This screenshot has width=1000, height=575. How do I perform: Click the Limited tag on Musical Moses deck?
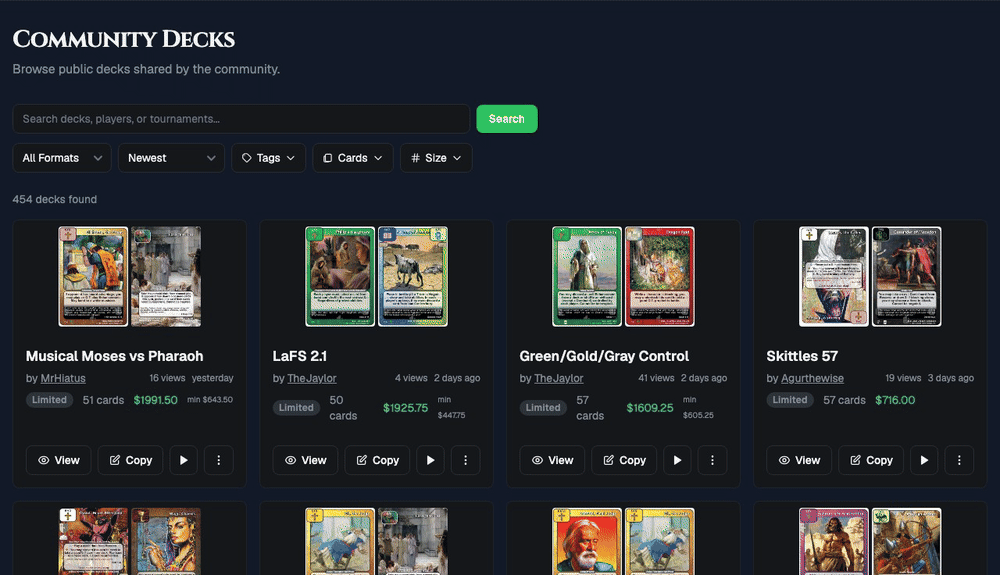[50, 400]
